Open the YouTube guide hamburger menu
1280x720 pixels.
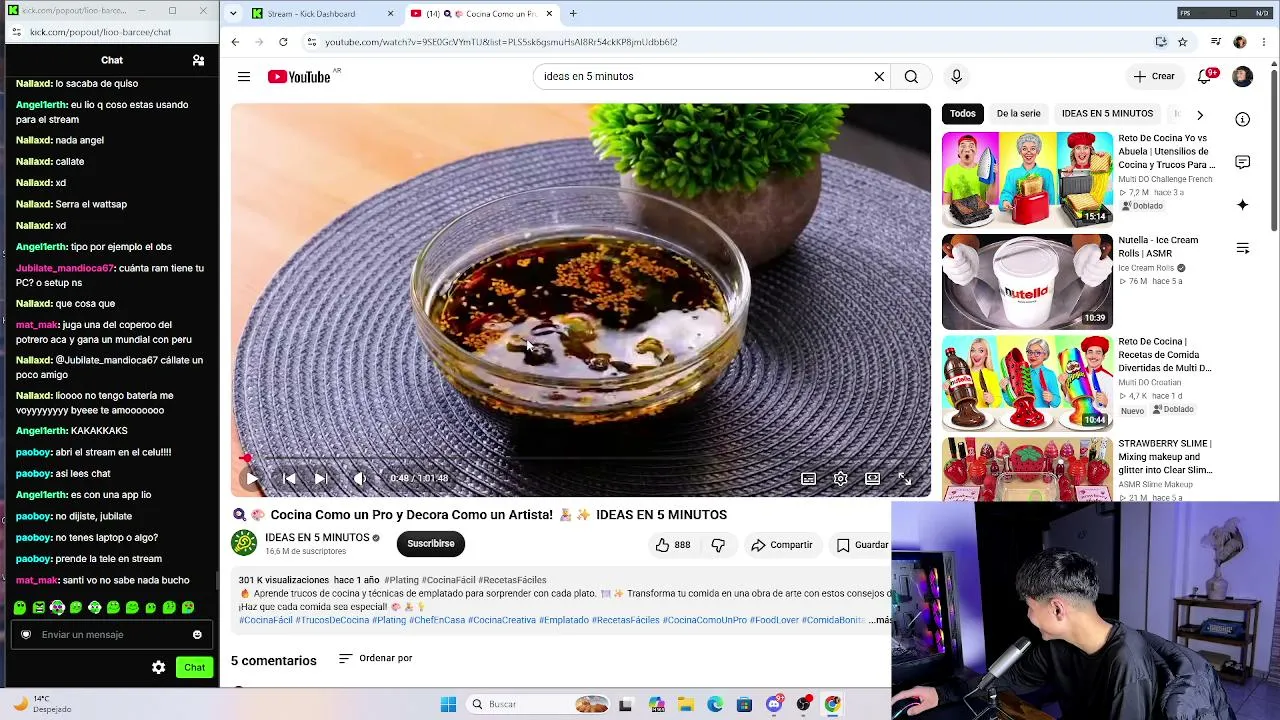click(244, 76)
